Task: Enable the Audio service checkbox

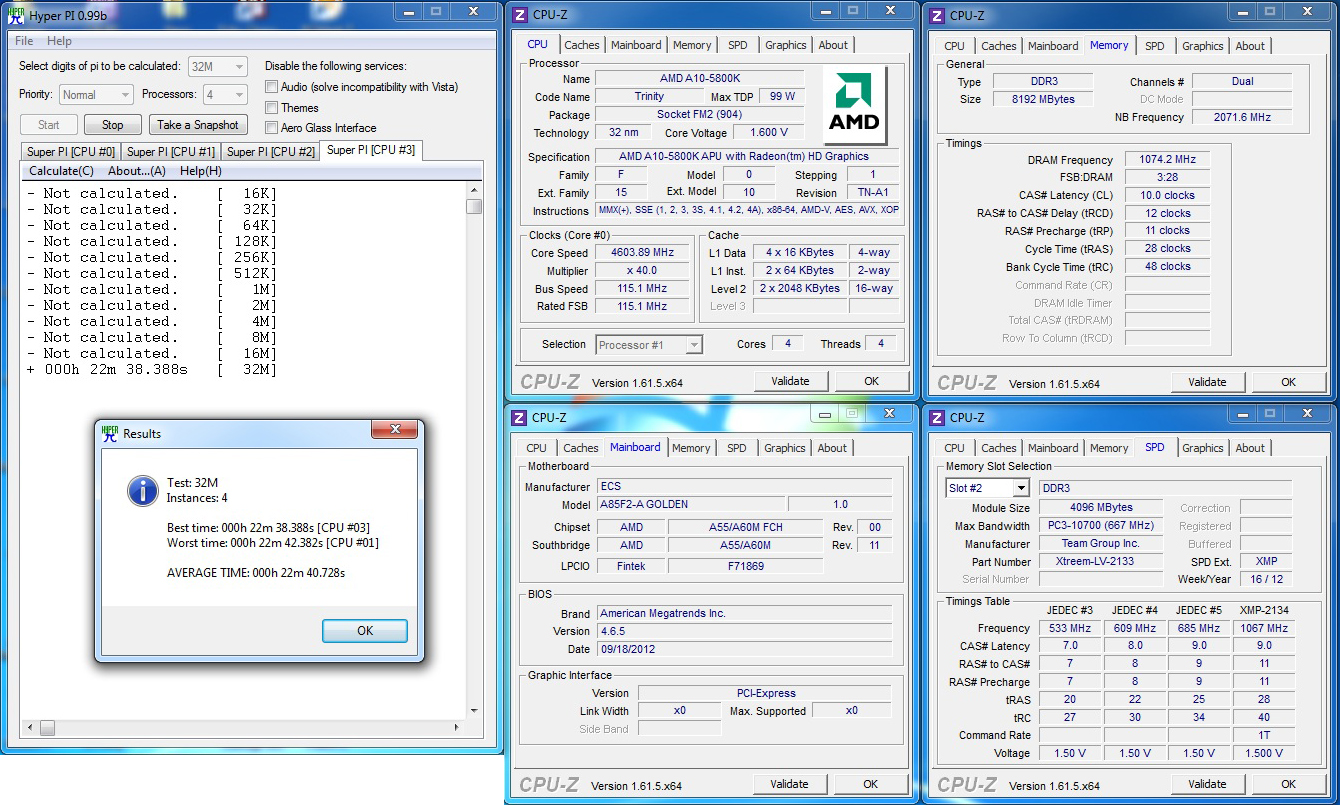Action: click(x=271, y=87)
